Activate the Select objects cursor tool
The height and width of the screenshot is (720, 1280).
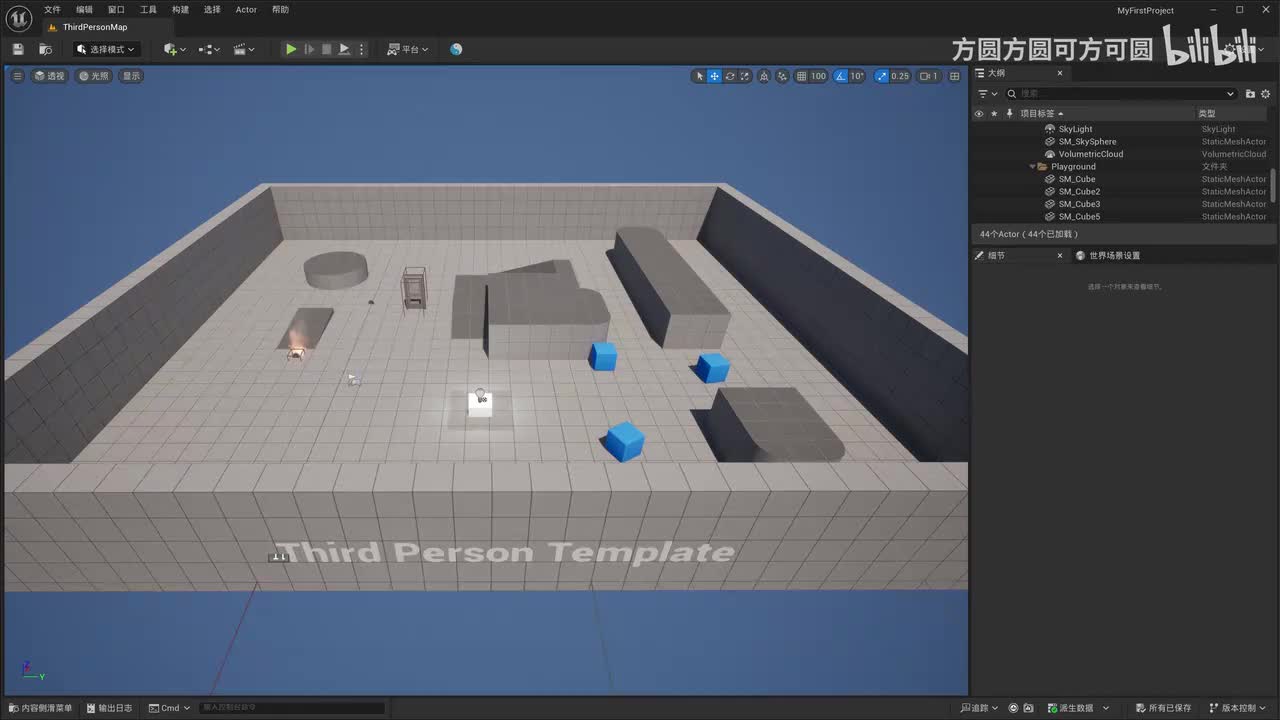point(699,76)
